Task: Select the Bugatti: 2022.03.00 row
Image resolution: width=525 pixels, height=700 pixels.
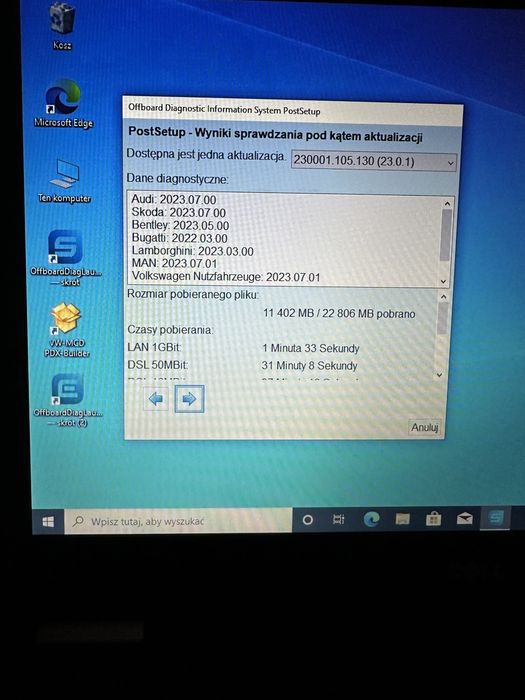Action: click(179, 238)
